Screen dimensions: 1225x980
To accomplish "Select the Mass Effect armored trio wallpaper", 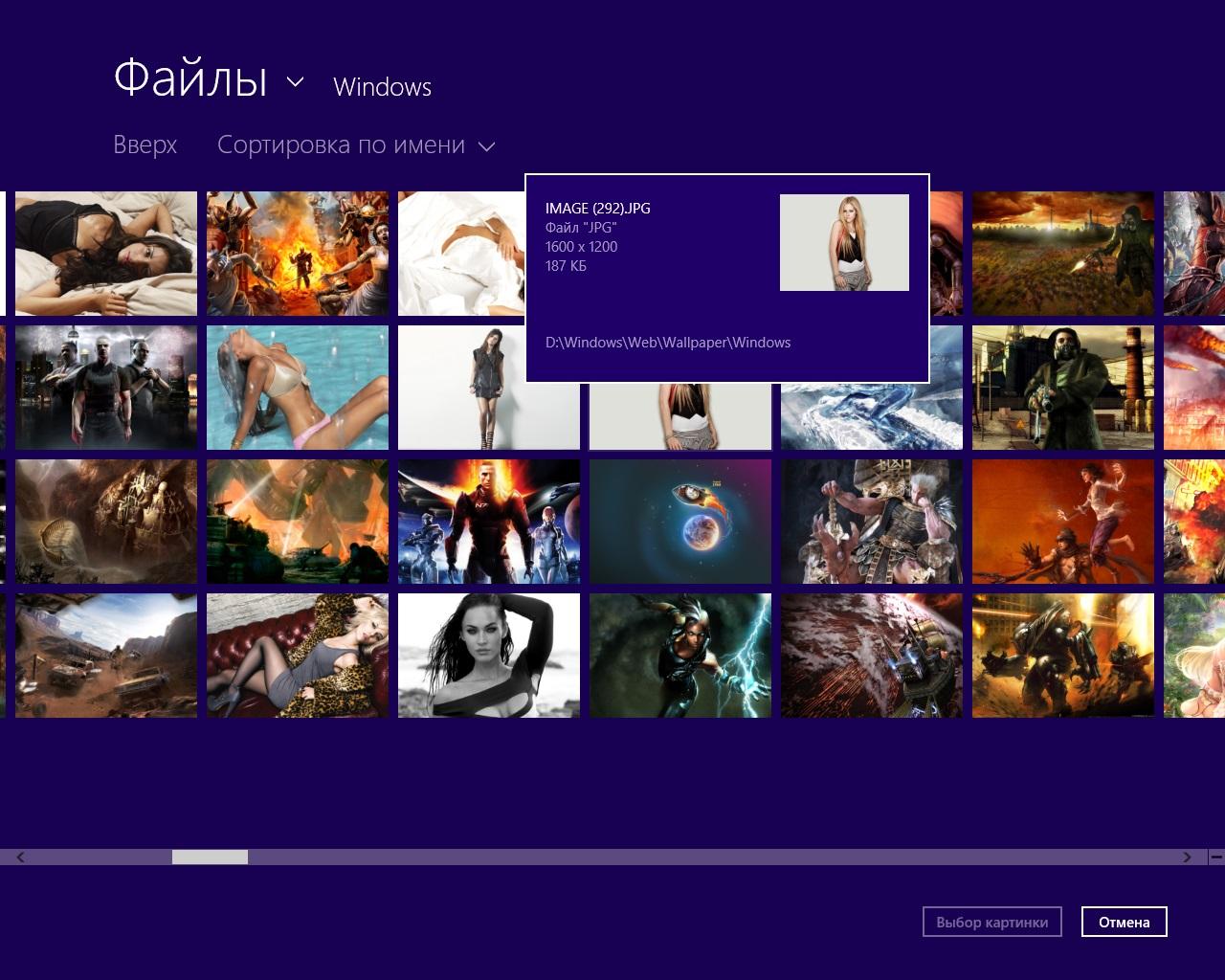I will click(x=488, y=522).
